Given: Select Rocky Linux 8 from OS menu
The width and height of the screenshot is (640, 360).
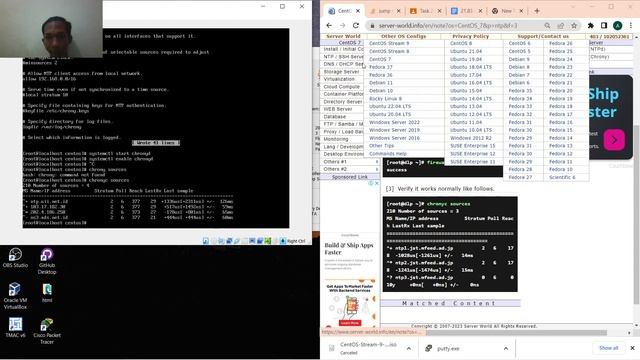Looking at the screenshot, I should (x=385, y=99).
